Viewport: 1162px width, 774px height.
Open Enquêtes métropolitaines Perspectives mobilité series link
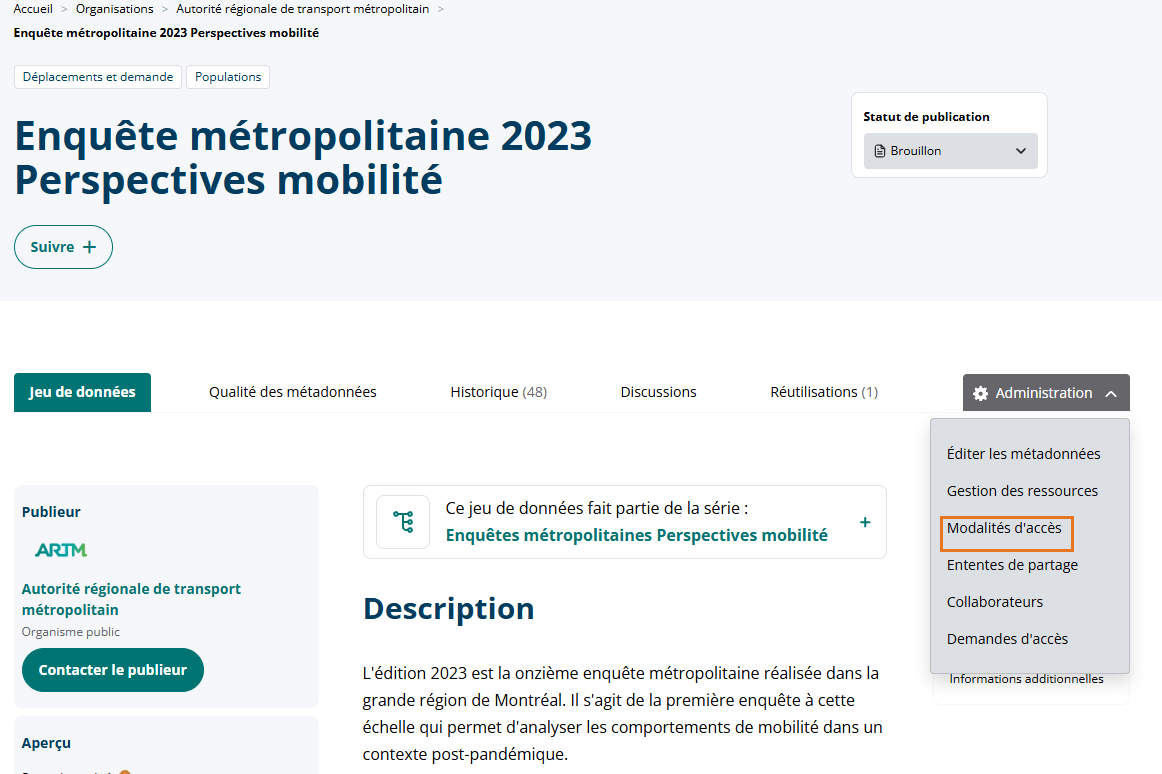click(x=637, y=535)
